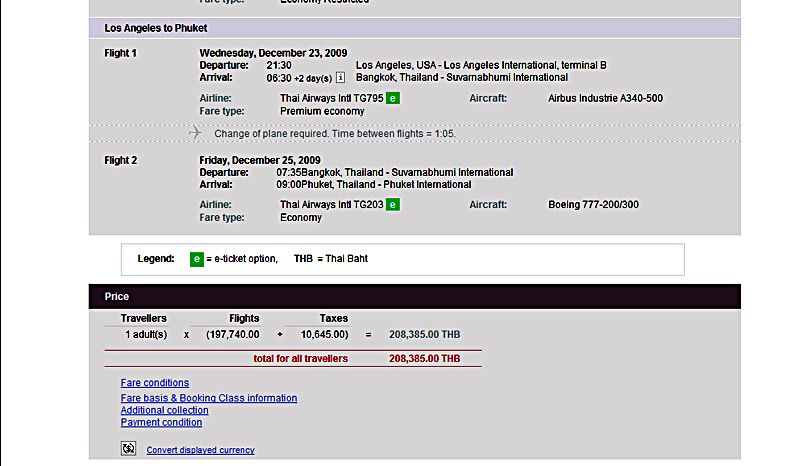Select Los Angeles International, terminal B text
Screen dimensions: 800x466
(525, 65)
